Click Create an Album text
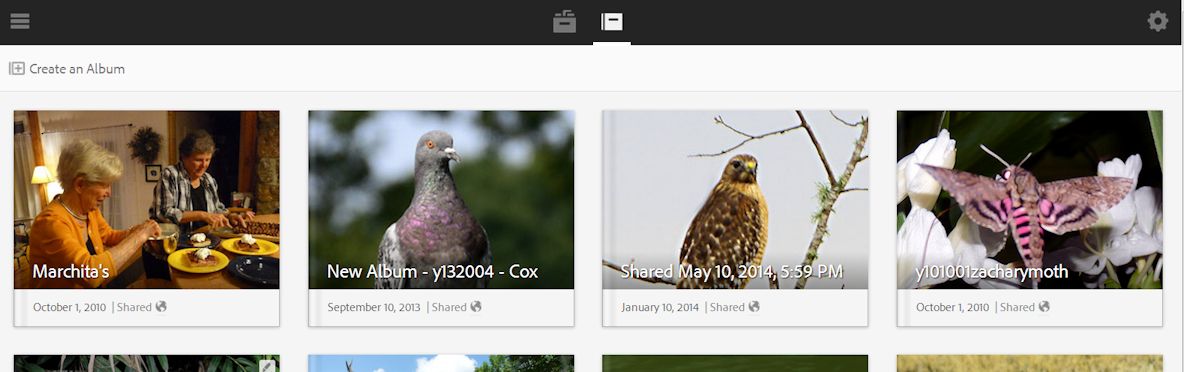The width and height of the screenshot is (1184, 372). 77,69
